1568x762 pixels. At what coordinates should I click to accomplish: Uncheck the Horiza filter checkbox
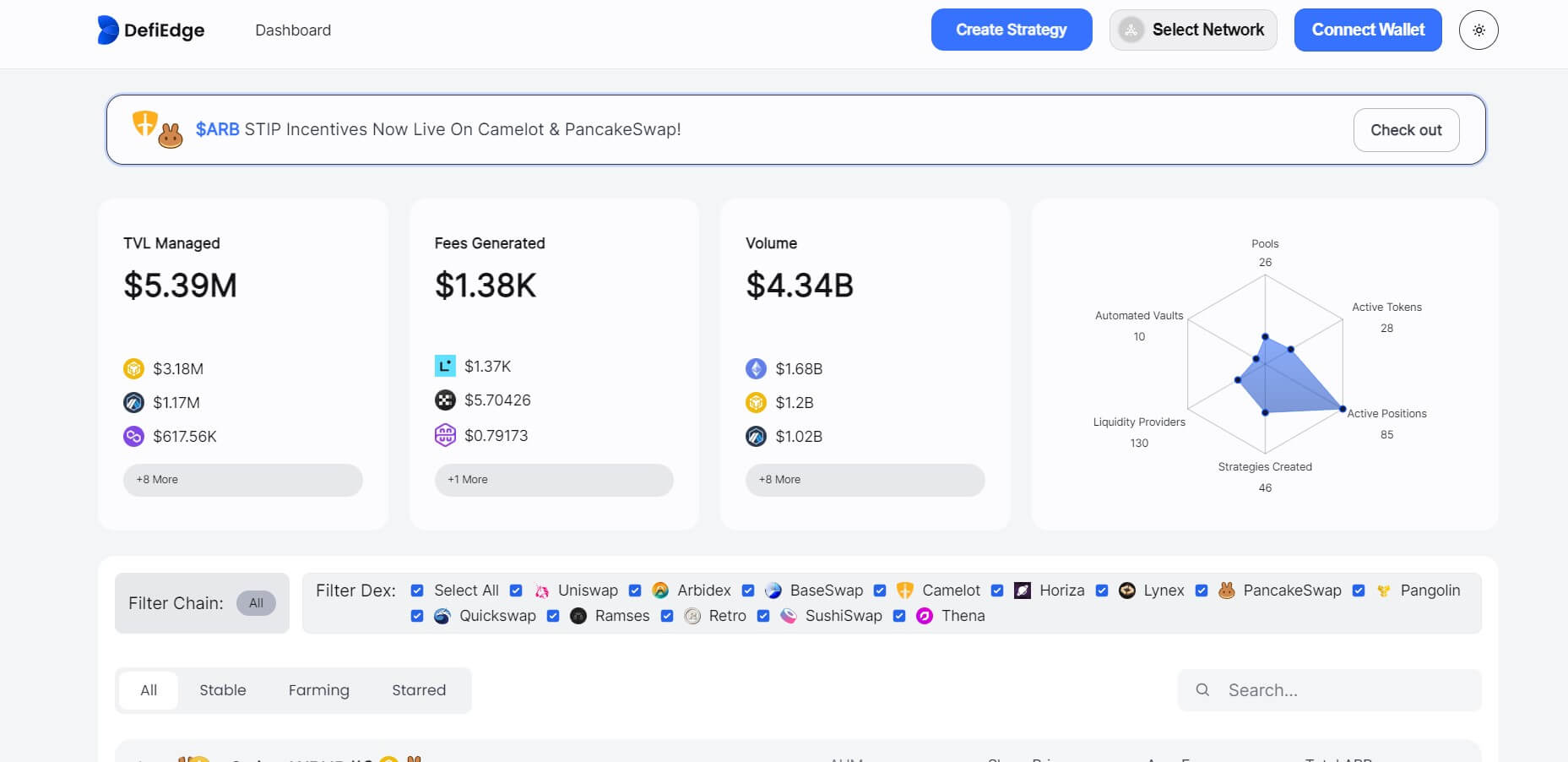point(997,591)
